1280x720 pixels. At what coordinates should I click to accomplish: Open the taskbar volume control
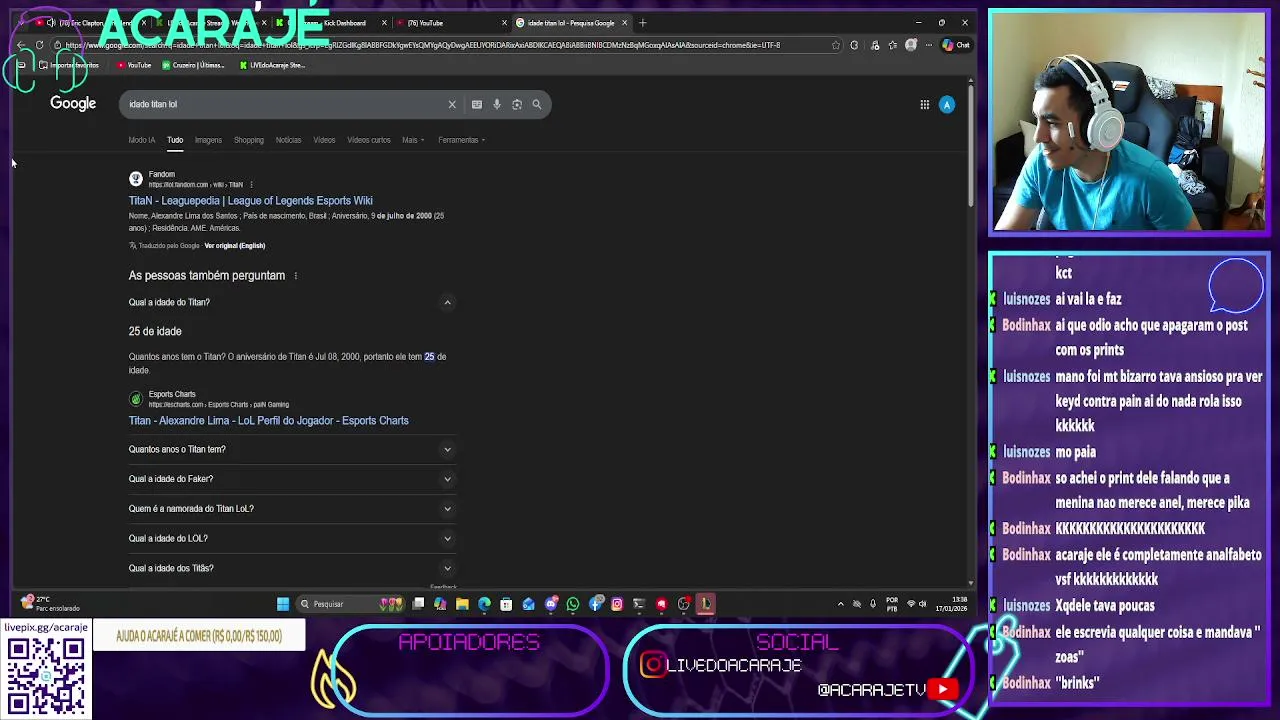(x=923, y=604)
